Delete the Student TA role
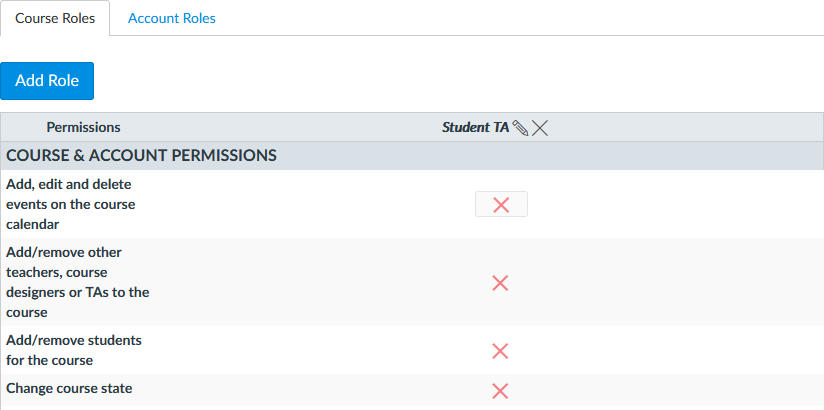Viewport: 824px width, 410px height. pyautogui.click(x=540, y=128)
